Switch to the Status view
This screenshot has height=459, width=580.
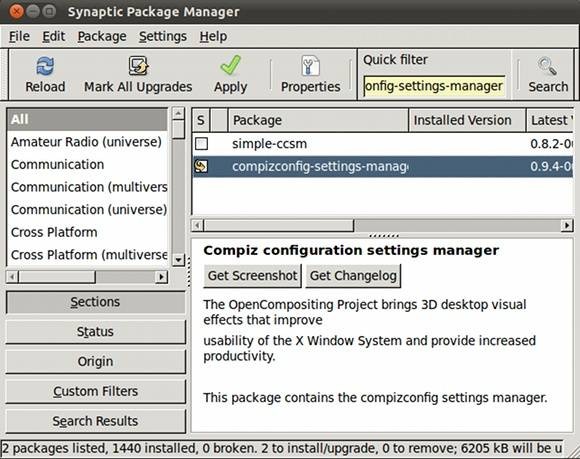(95, 332)
